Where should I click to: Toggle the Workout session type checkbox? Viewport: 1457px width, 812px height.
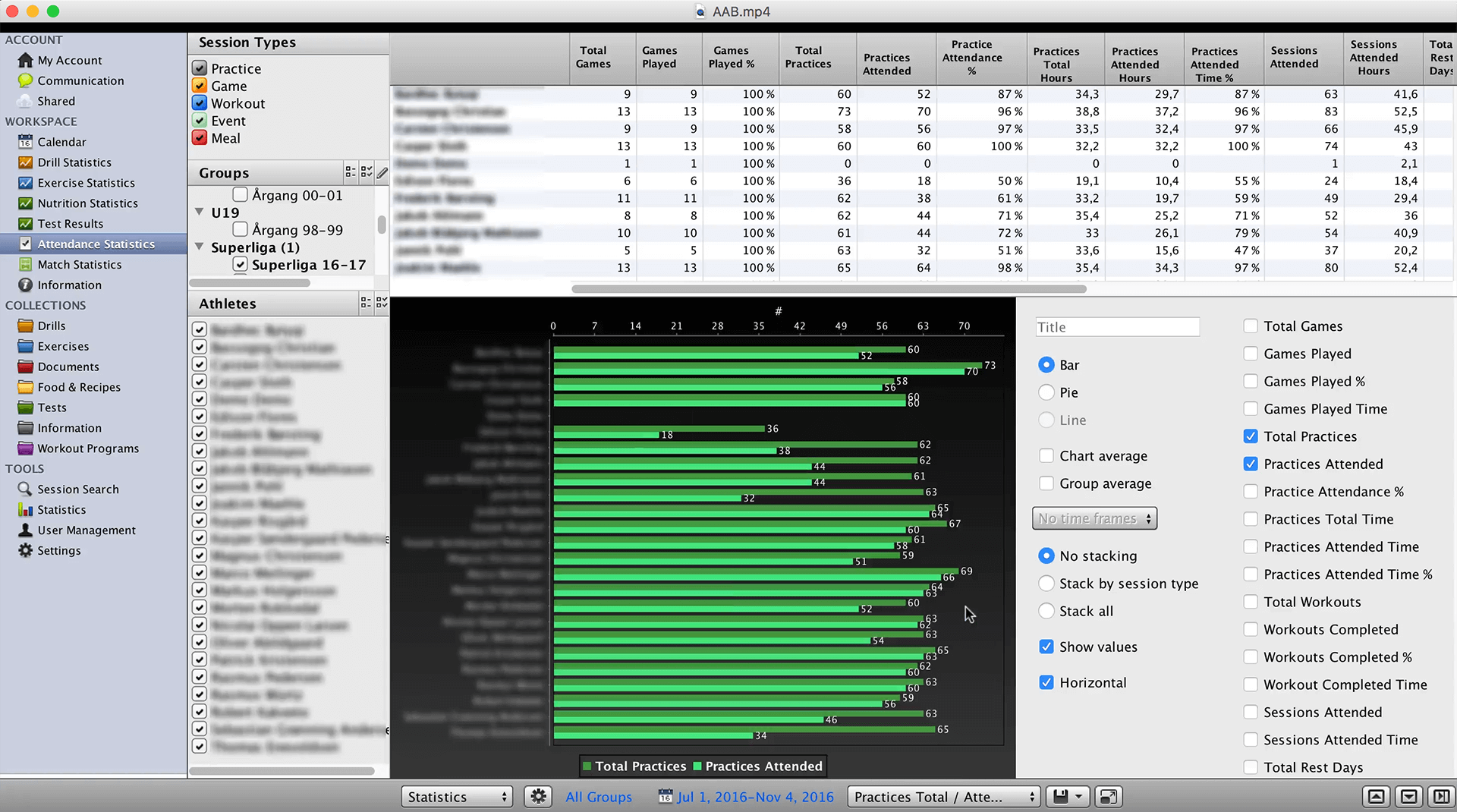(200, 103)
